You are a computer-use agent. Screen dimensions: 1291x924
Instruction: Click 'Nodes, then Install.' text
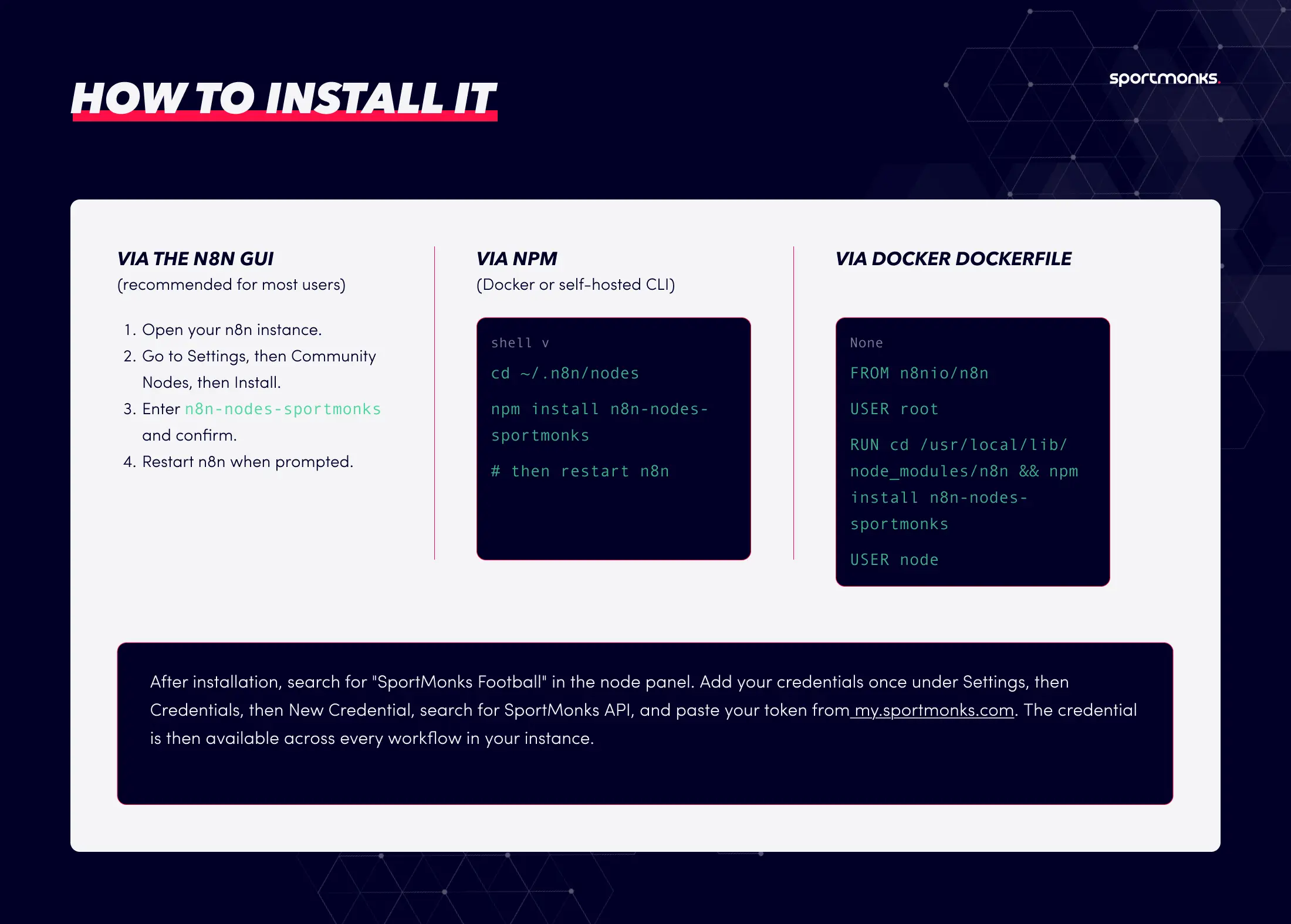tap(211, 383)
